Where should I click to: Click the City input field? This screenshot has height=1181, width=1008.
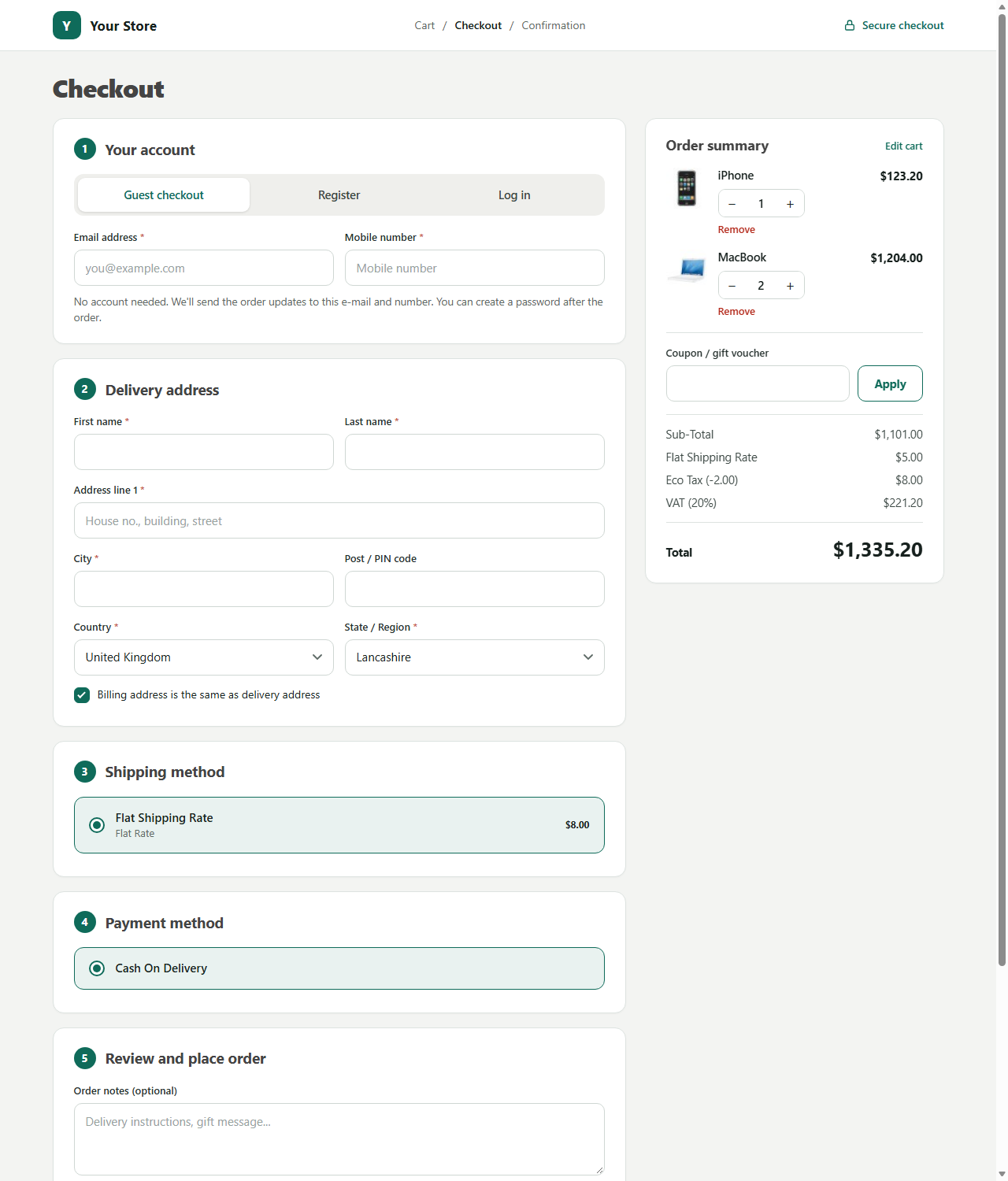tap(204, 589)
